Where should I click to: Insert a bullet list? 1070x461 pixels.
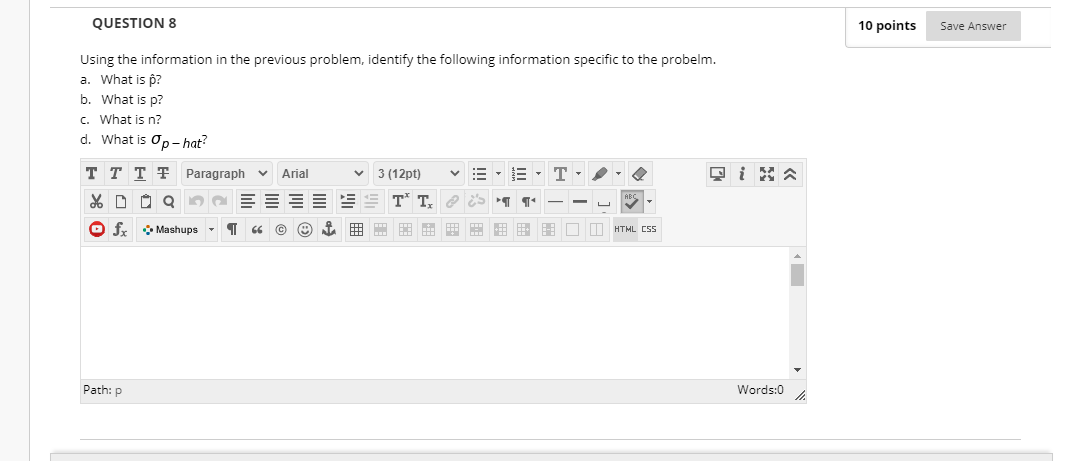(x=480, y=174)
